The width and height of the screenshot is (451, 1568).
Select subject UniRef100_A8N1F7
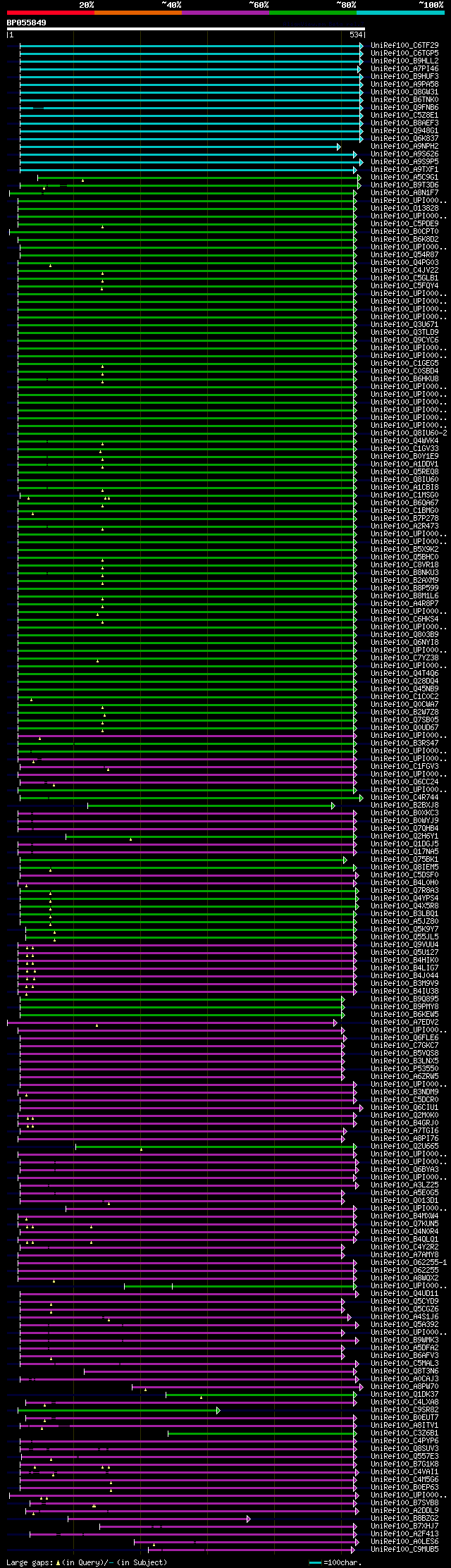click(x=404, y=193)
